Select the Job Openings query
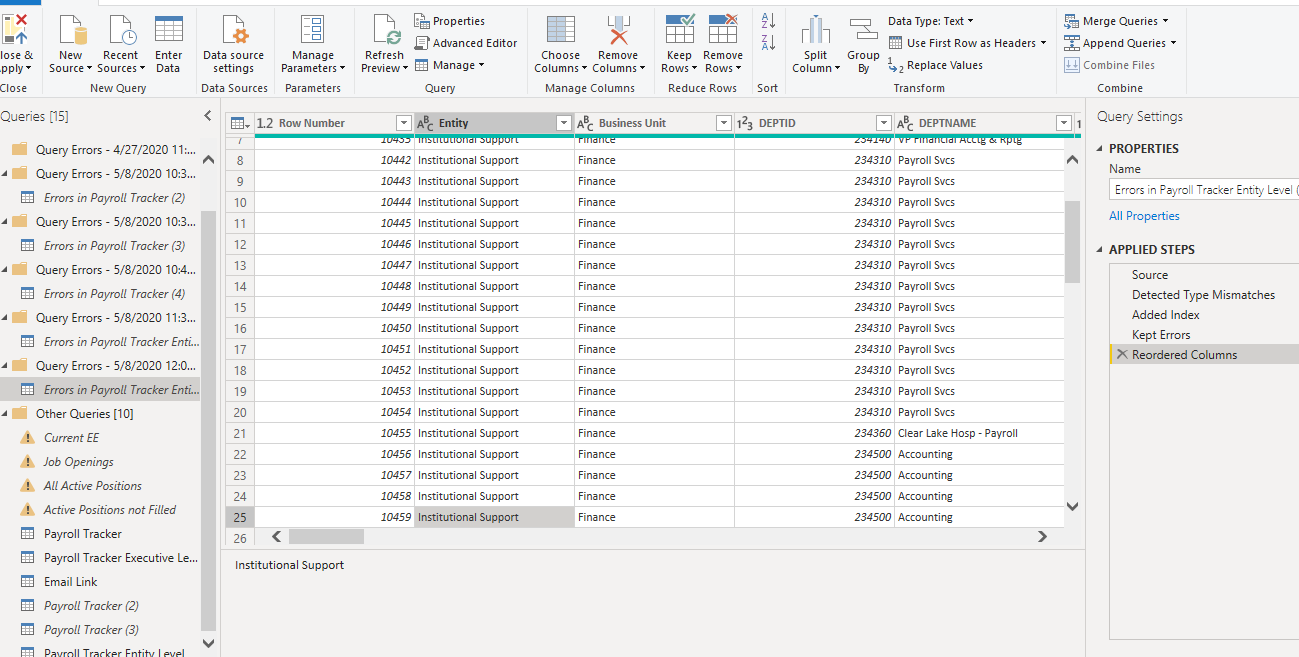 tap(78, 462)
